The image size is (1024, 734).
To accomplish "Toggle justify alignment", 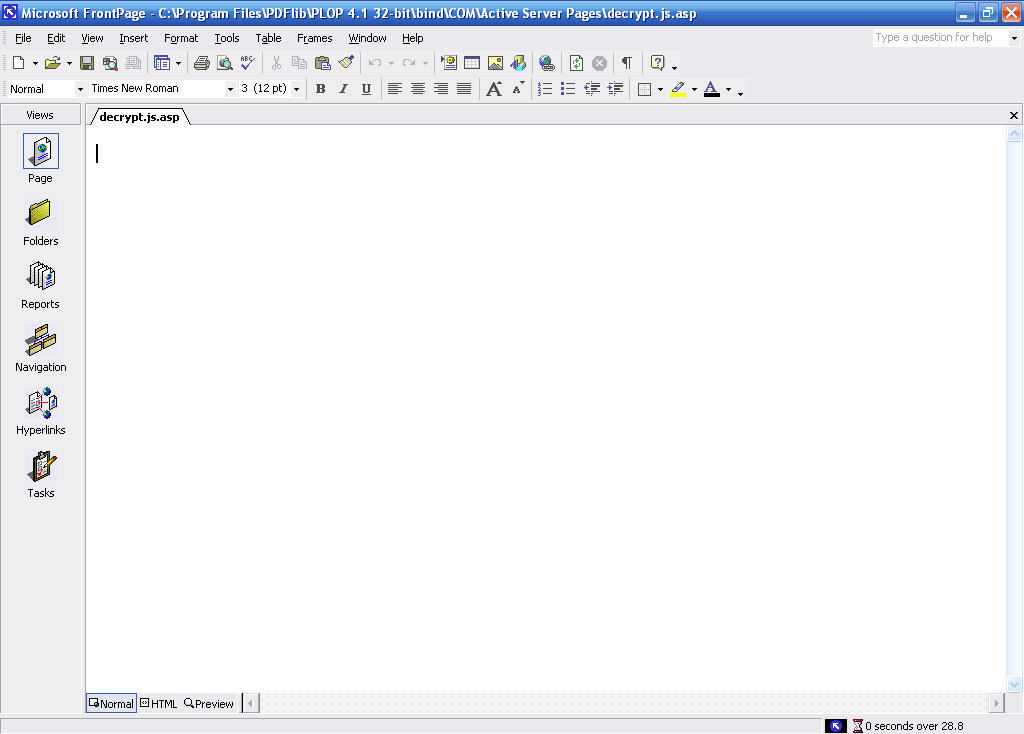I will click(464, 89).
